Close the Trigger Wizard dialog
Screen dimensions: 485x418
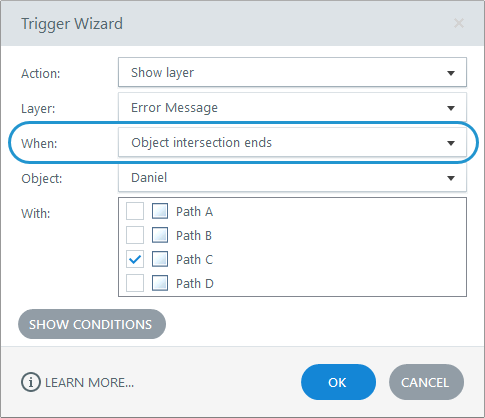click(x=459, y=23)
